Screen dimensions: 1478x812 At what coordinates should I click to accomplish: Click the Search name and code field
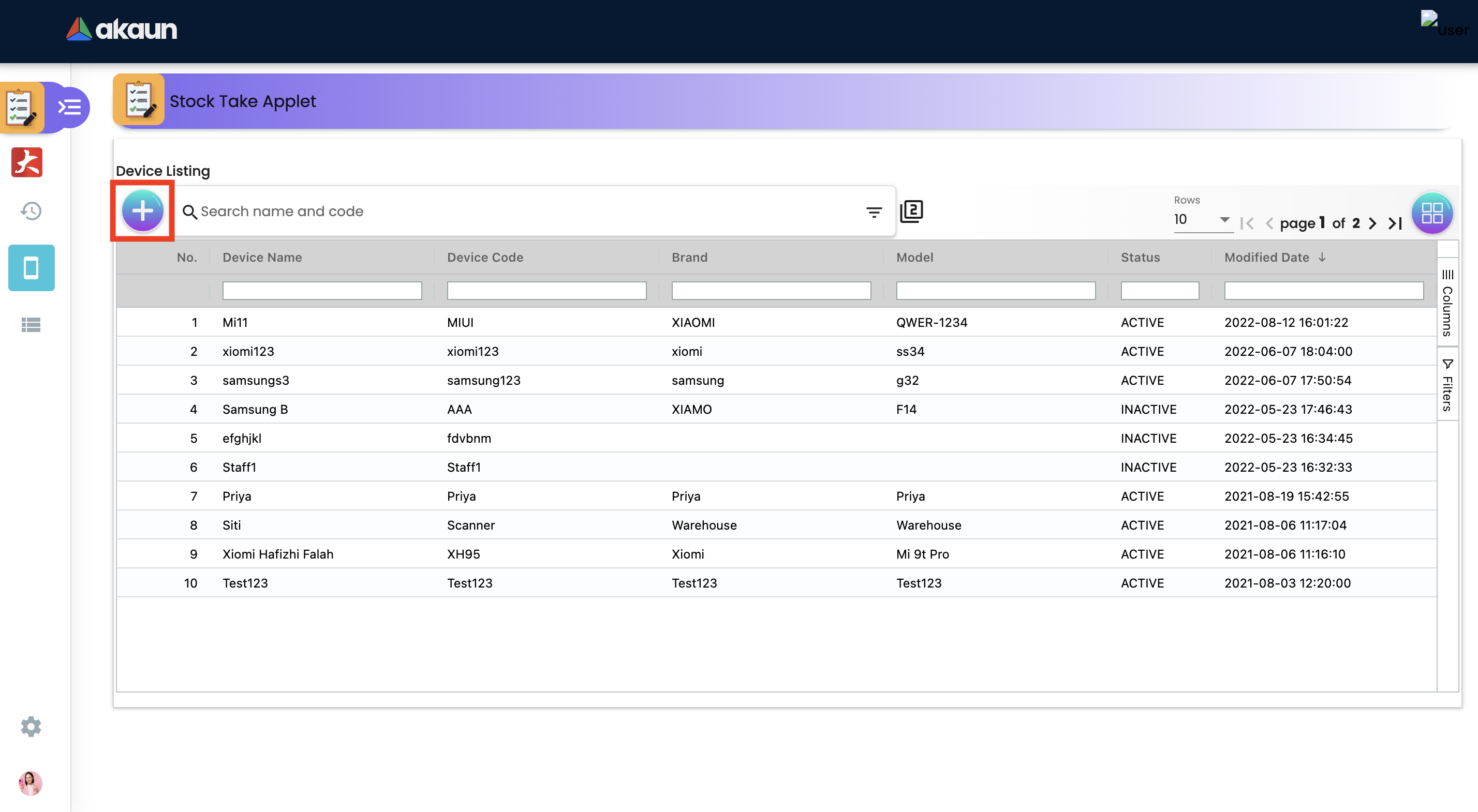pyautogui.click(x=516, y=211)
